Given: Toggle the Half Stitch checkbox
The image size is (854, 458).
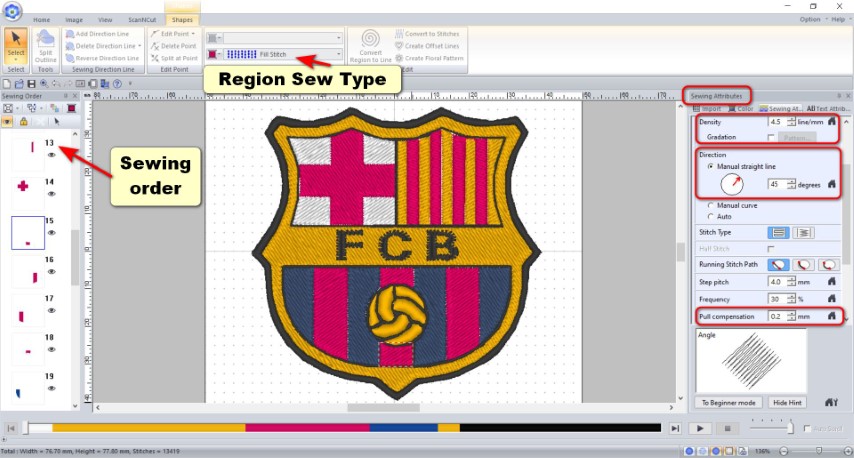Looking at the screenshot, I should tap(771, 249).
